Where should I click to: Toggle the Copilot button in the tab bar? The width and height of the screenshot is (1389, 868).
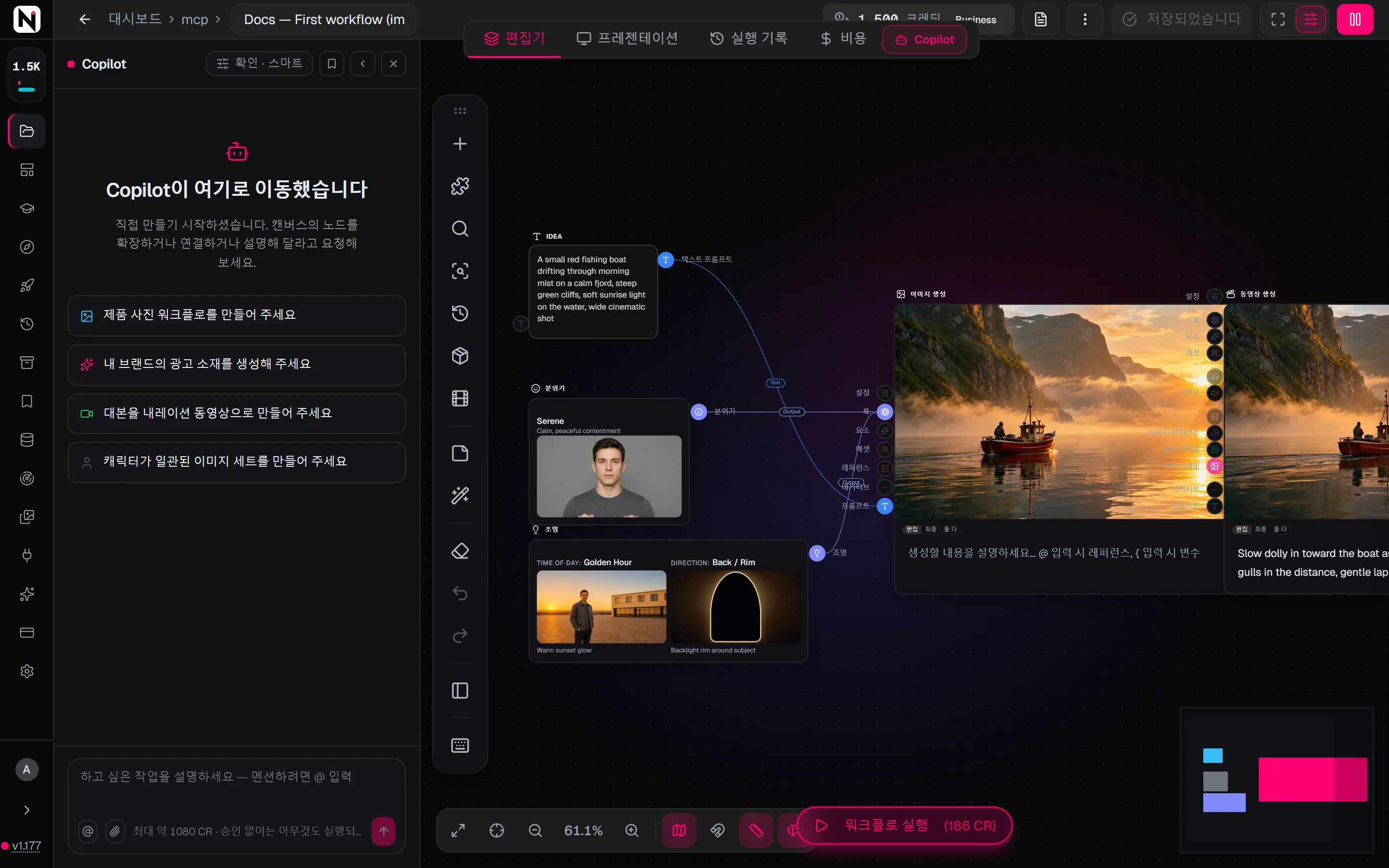click(924, 40)
